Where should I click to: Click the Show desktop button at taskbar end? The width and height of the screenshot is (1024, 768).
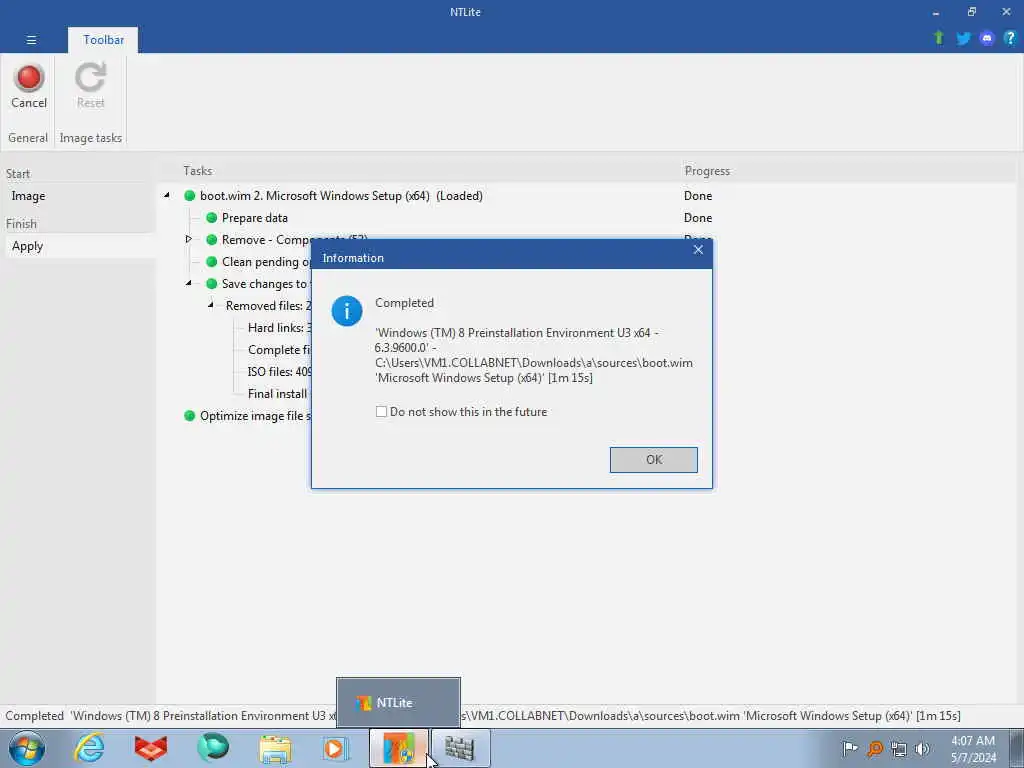[x=1019, y=748]
